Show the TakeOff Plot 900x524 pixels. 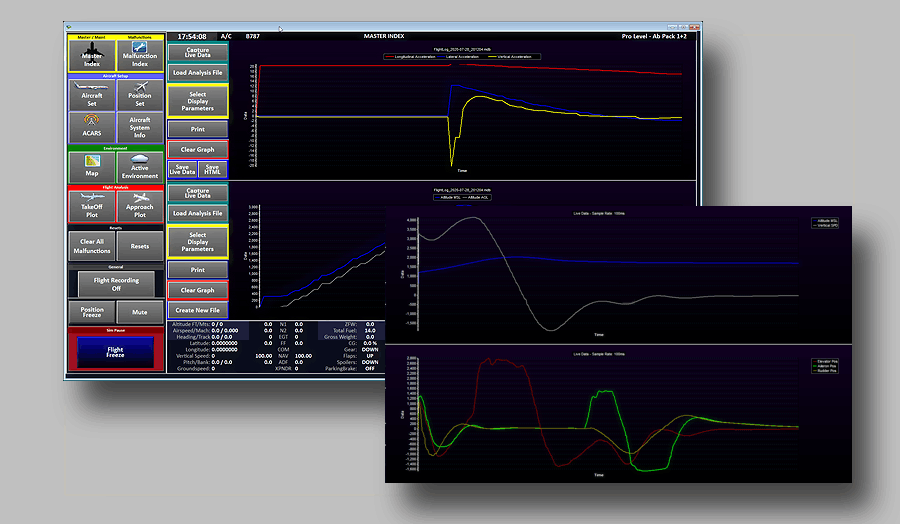[92, 207]
